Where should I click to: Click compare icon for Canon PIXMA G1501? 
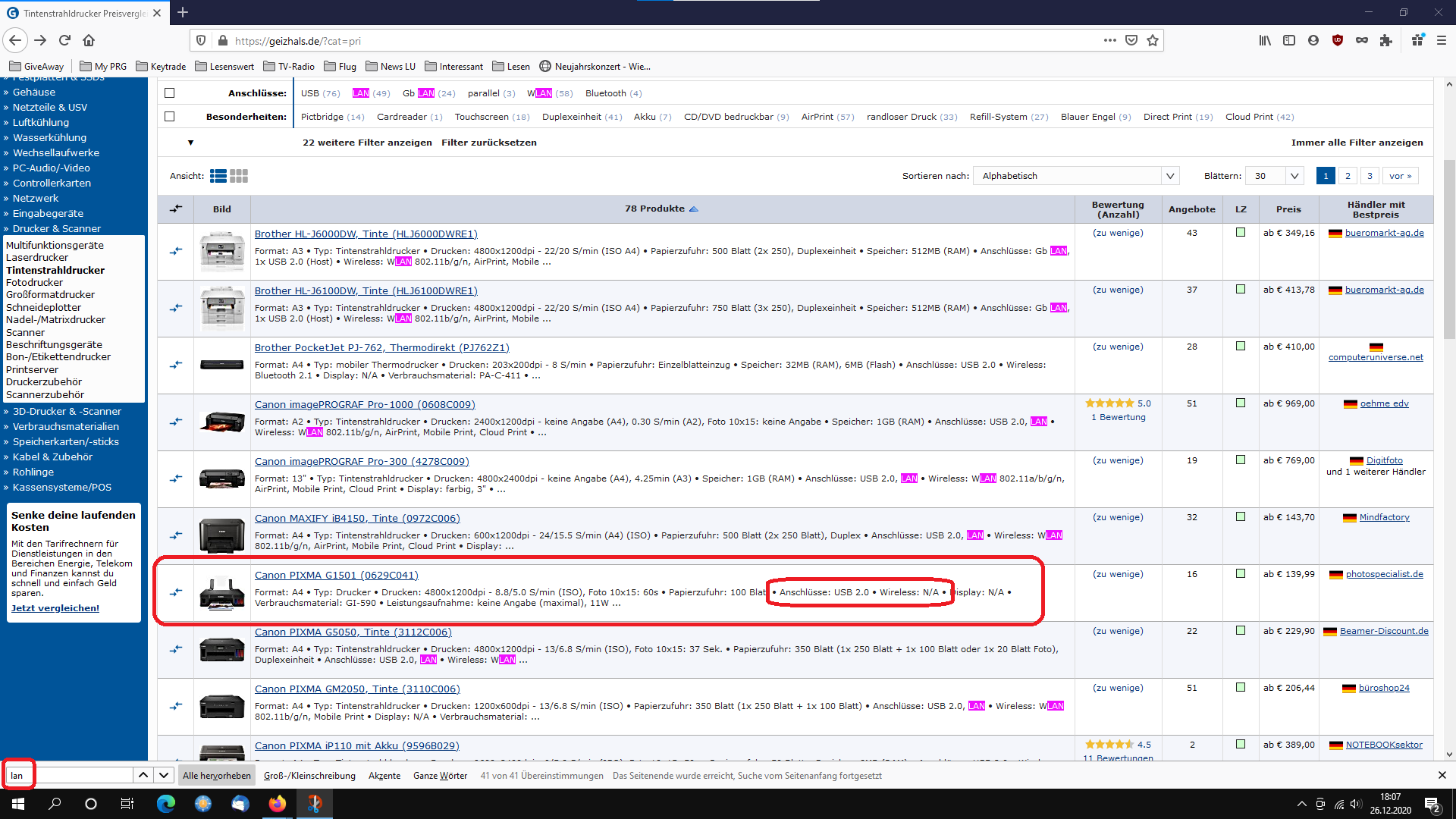point(176,592)
